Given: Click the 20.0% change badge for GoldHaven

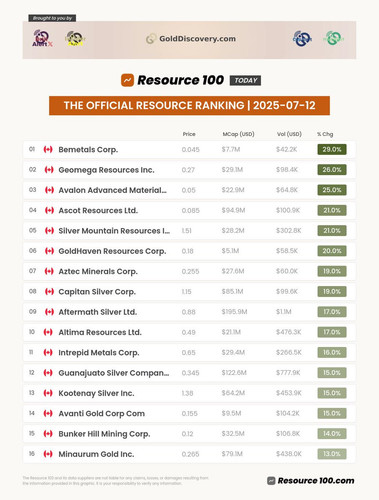Looking at the screenshot, I should coord(332,251).
